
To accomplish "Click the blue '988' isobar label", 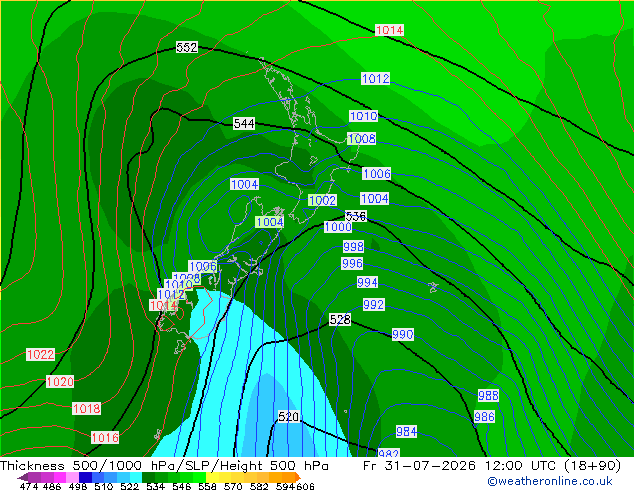I will (x=488, y=395).
